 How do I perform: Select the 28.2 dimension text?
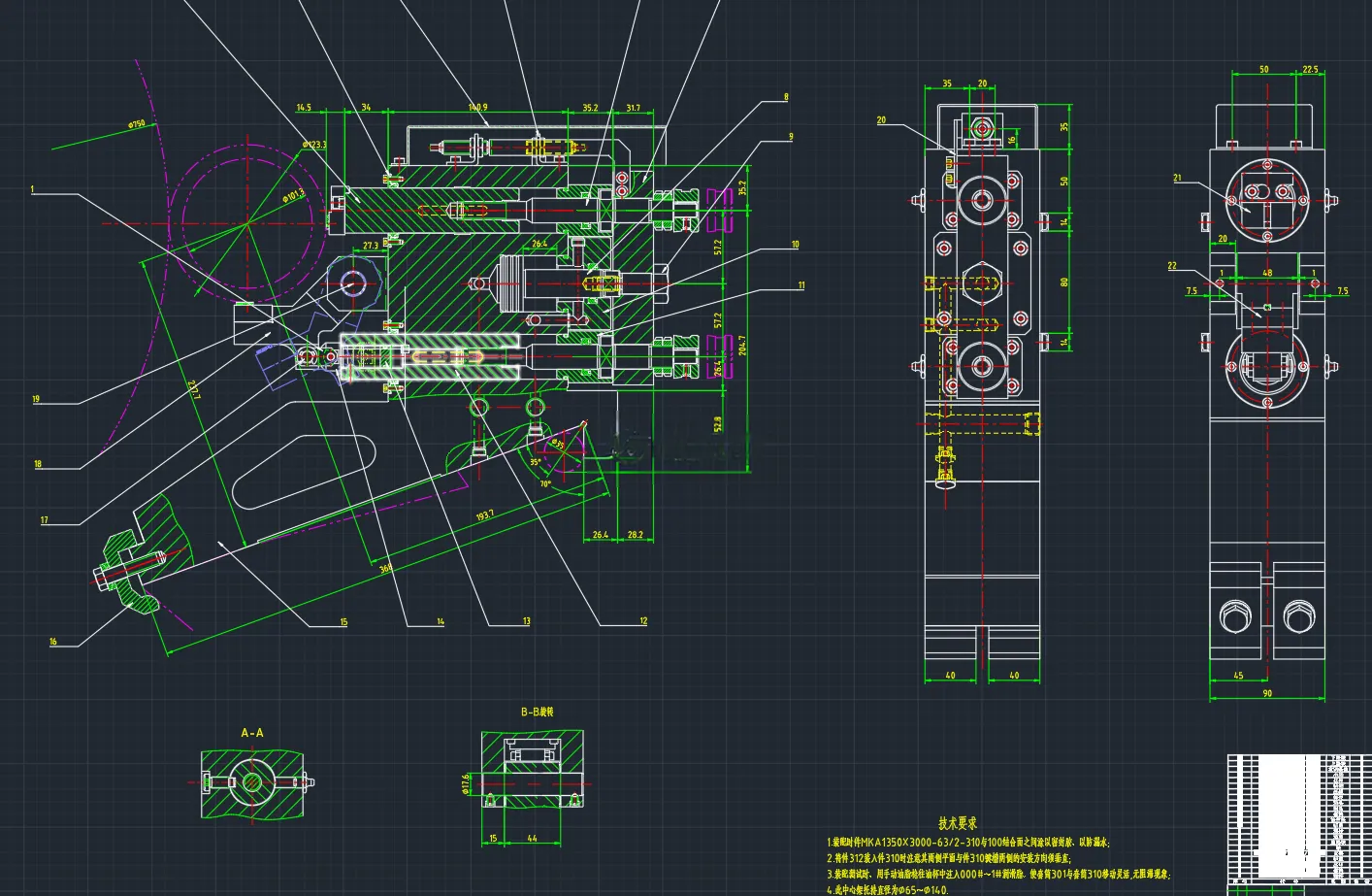tap(636, 535)
